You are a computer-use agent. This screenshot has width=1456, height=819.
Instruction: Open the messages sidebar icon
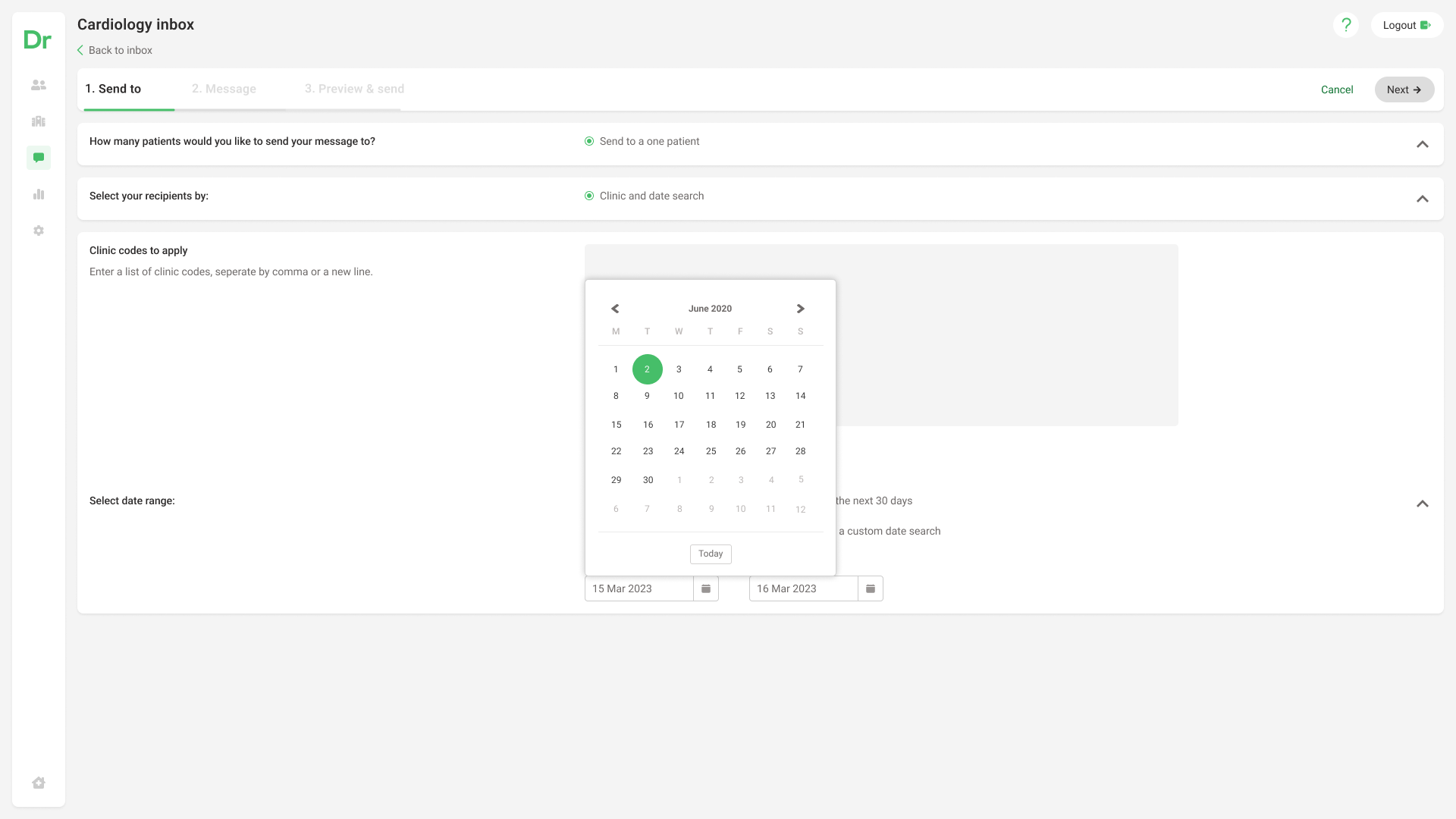[x=38, y=158]
